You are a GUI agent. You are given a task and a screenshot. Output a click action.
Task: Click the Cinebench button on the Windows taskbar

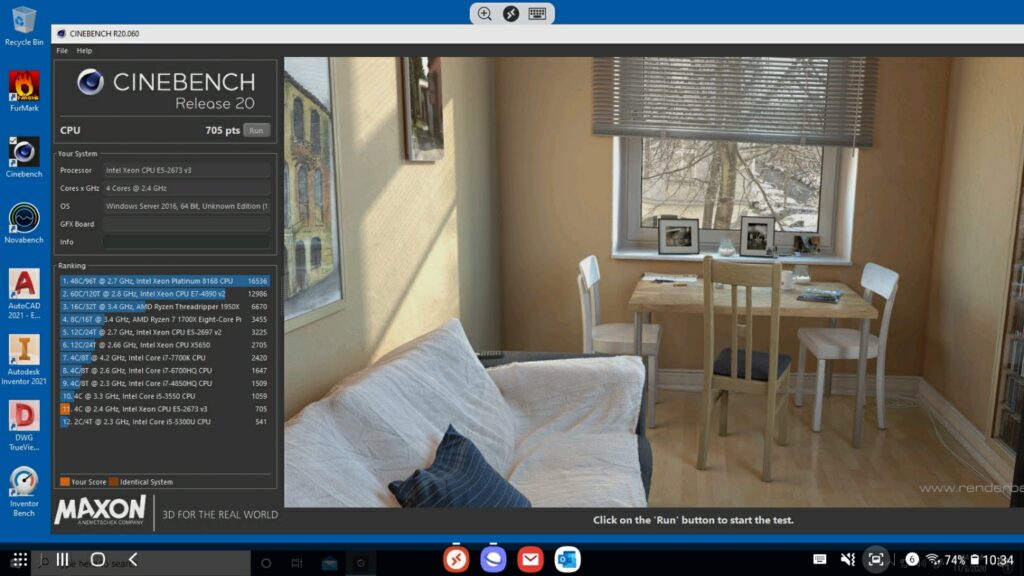360,563
